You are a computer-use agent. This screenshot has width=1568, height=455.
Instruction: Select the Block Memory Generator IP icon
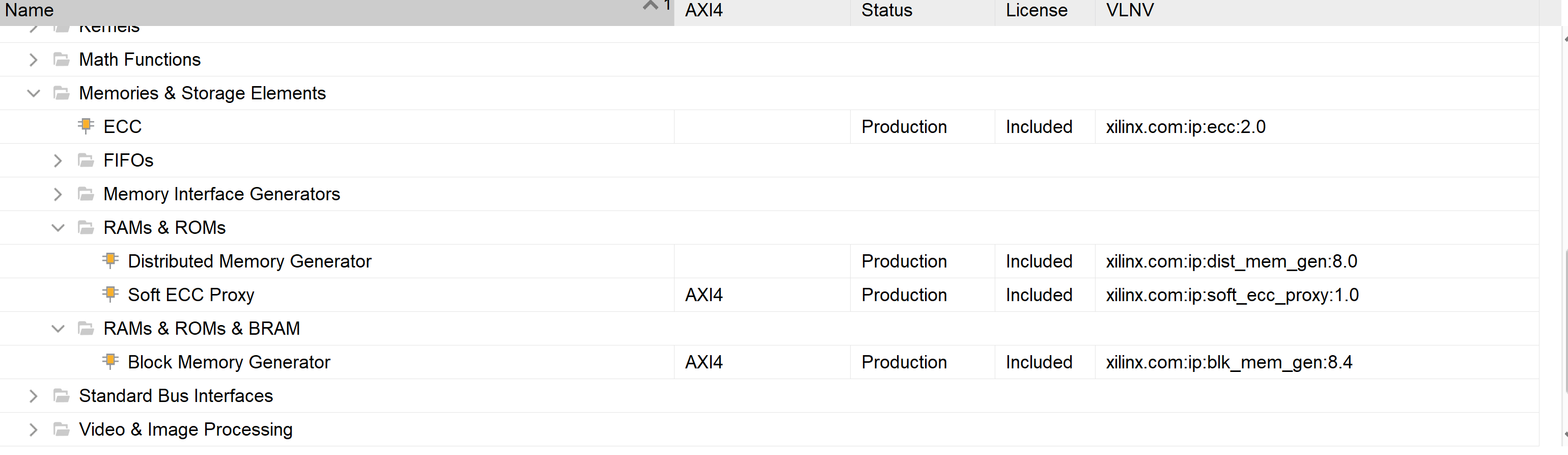[x=110, y=362]
